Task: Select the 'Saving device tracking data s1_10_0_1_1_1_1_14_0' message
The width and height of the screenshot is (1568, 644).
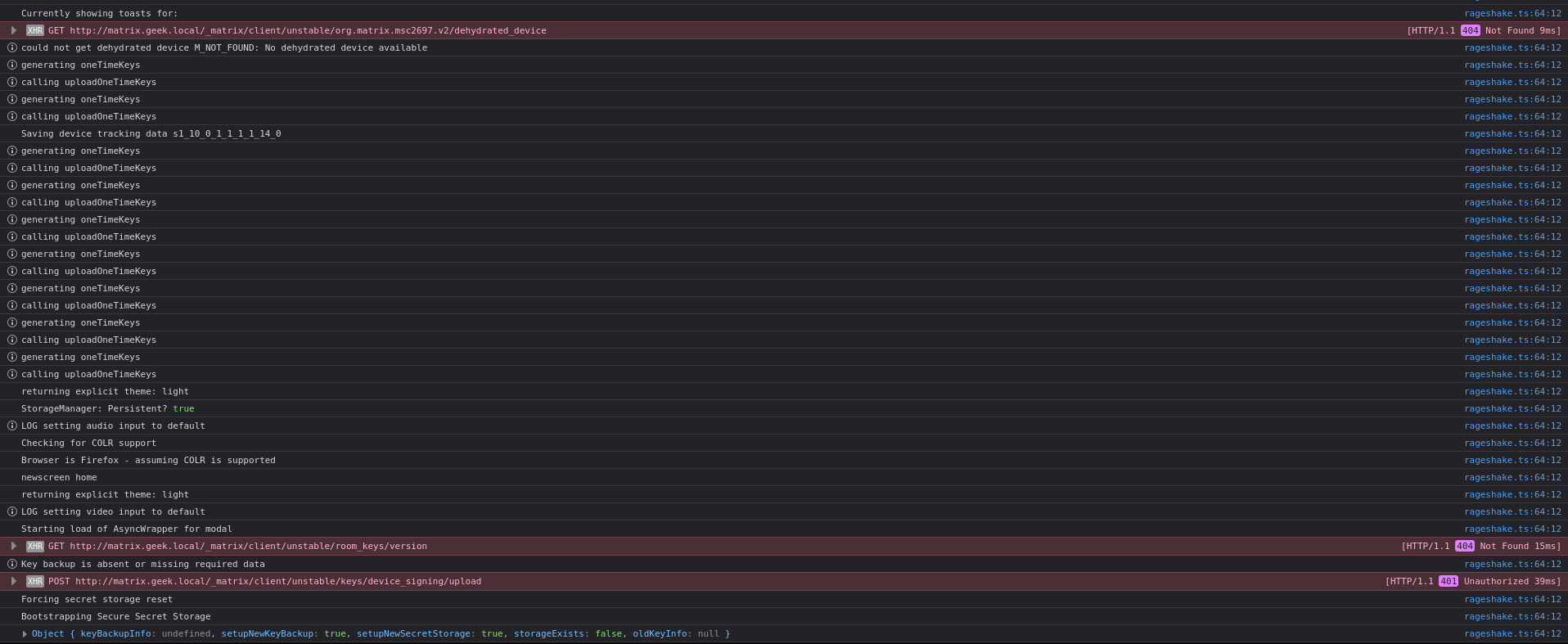Action: tap(151, 133)
